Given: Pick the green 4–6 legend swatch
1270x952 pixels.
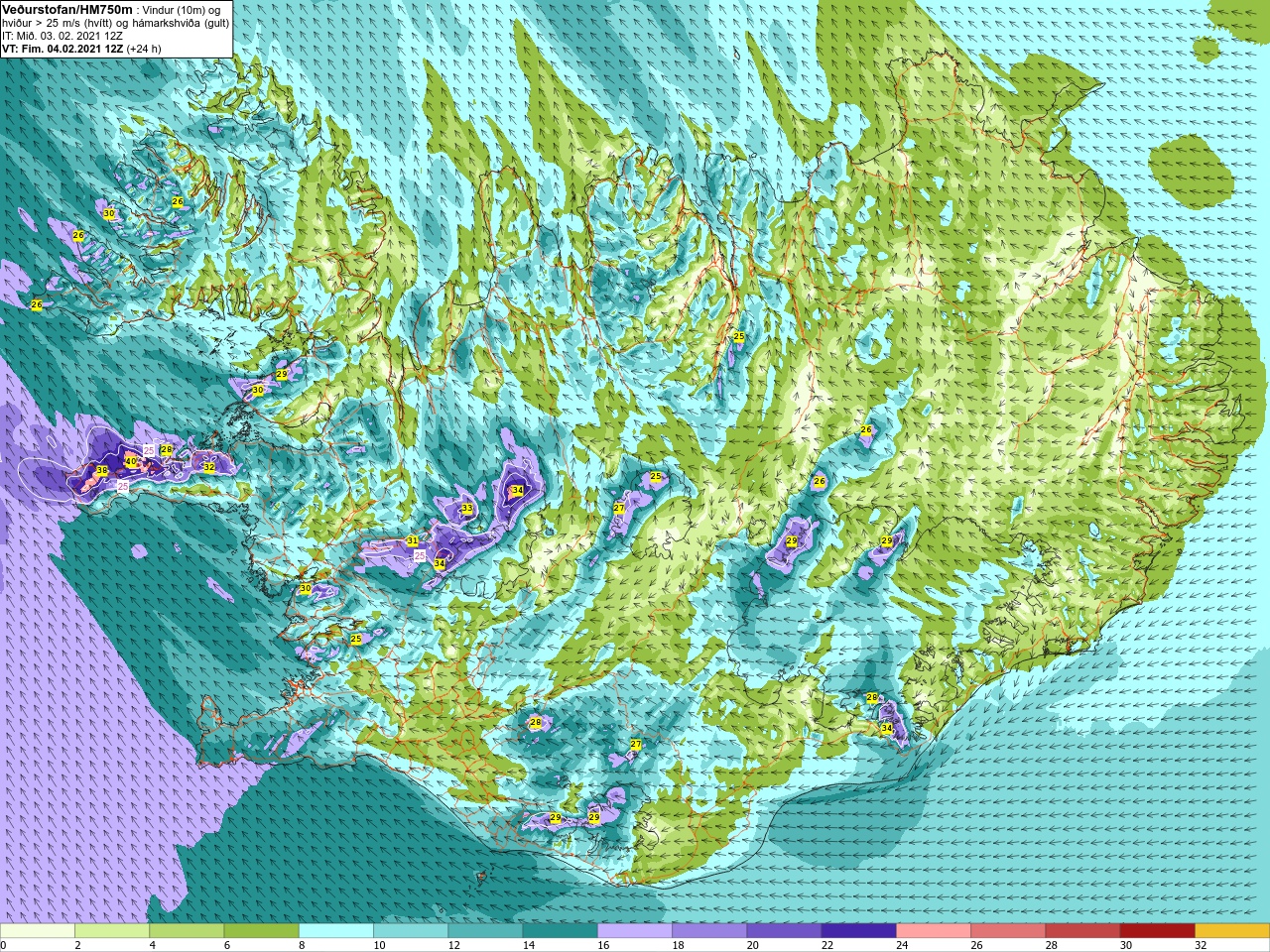Looking at the screenshot, I should click(x=187, y=931).
